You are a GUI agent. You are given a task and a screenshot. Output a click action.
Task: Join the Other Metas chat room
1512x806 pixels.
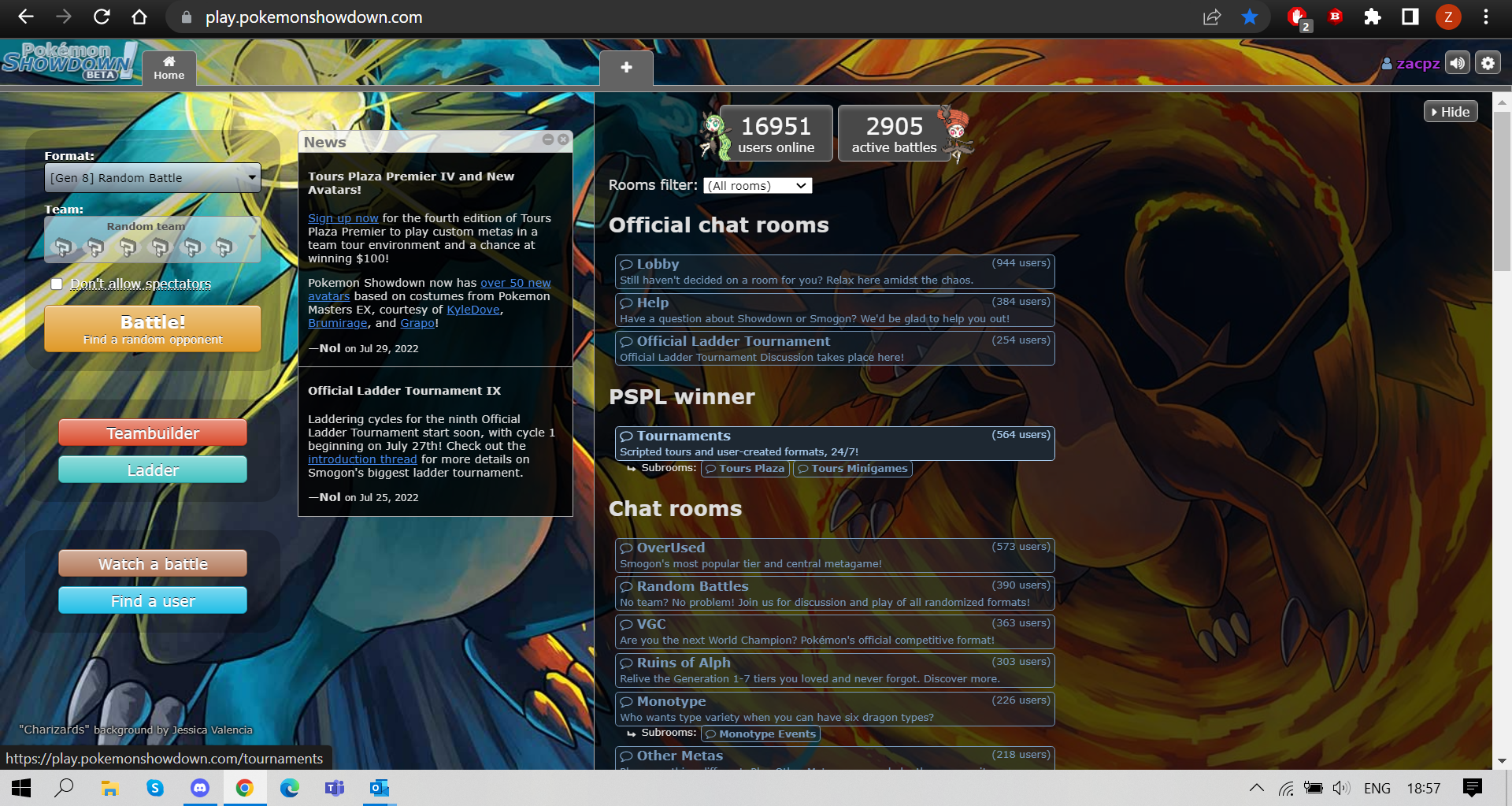[835, 758]
